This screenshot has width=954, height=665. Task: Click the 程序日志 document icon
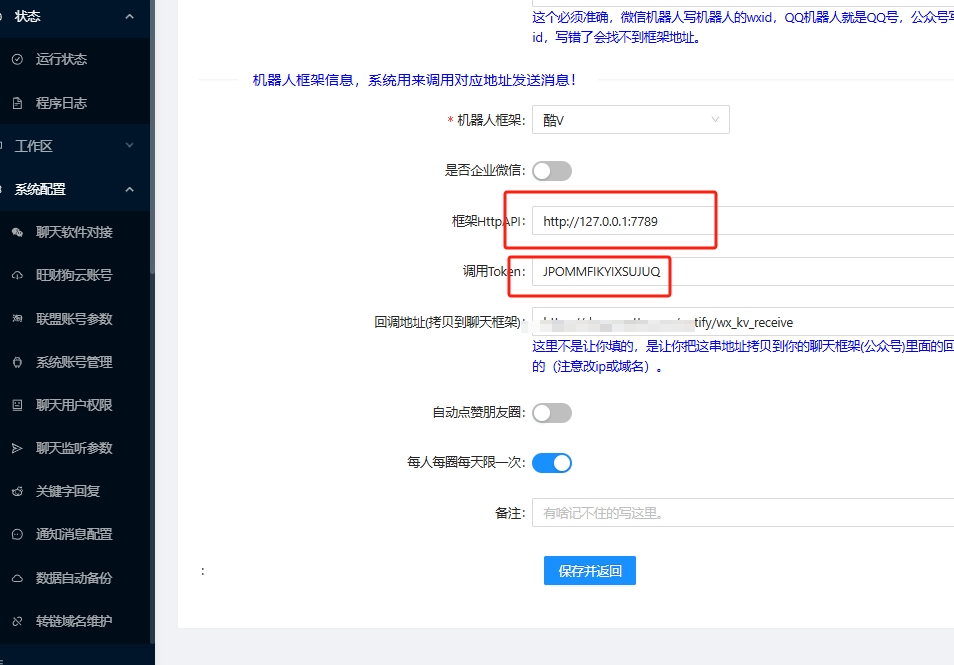click(17, 103)
